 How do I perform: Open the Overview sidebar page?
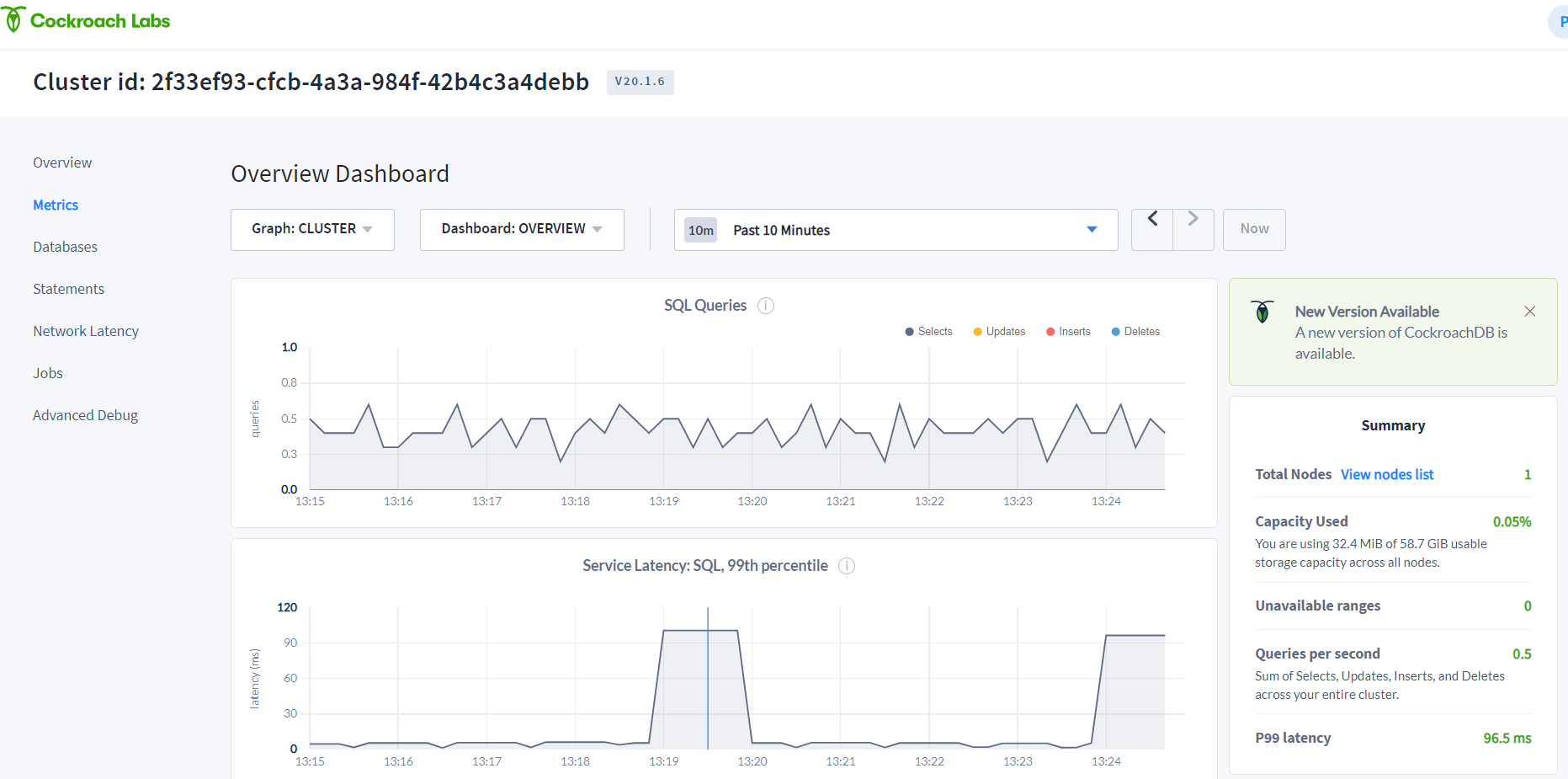coord(62,163)
